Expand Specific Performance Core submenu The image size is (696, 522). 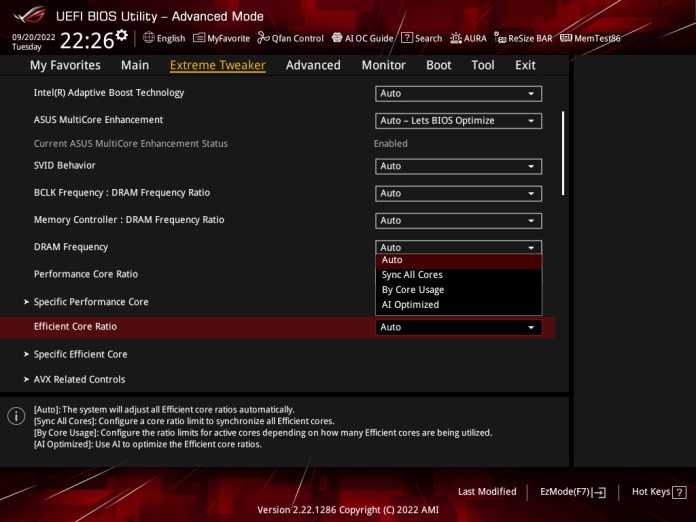(x=91, y=302)
